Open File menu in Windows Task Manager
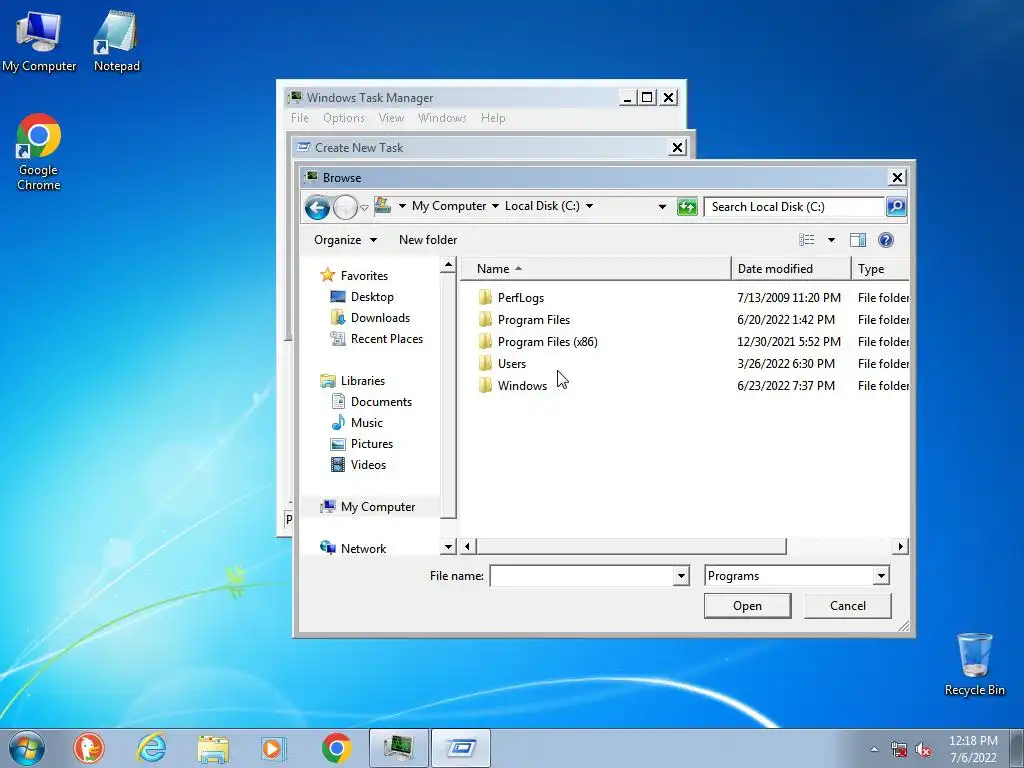The width and height of the screenshot is (1024, 768). click(300, 118)
